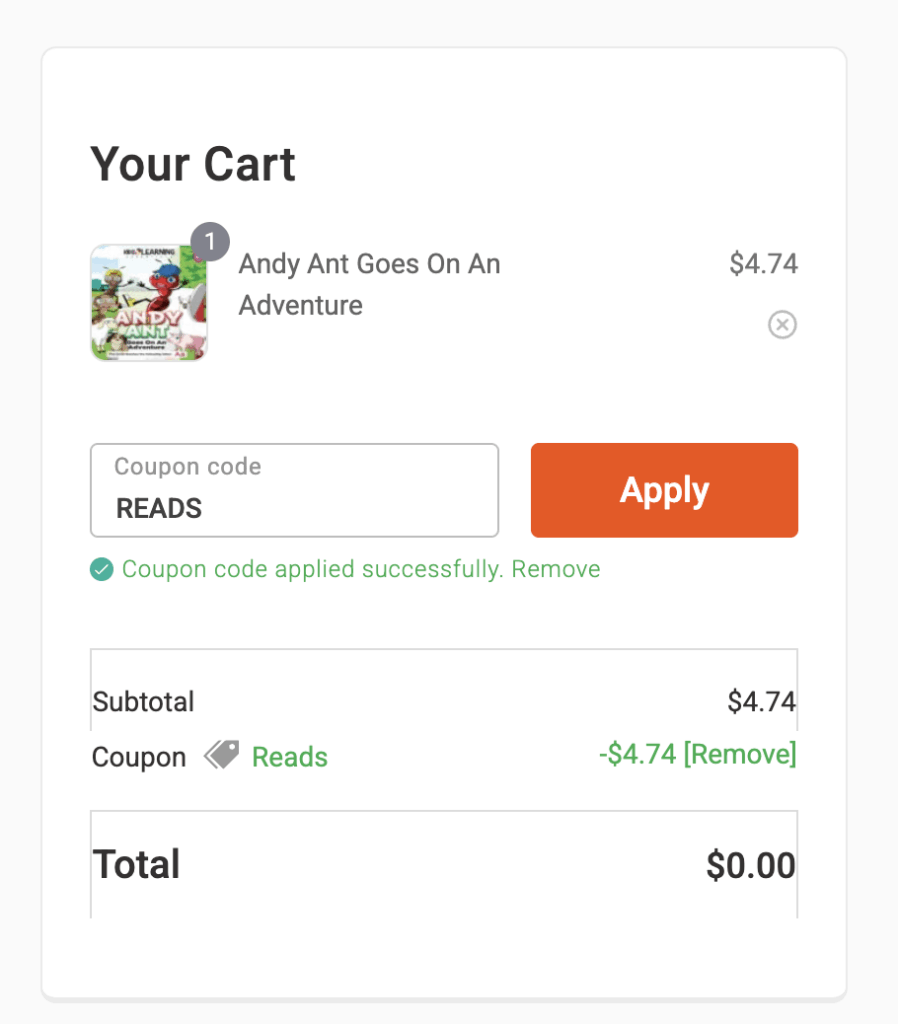The height and width of the screenshot is (1024, 898).
Task: Click the -$4.74 coupon discount amount
Action: pyautogui.click(x=638, y=754)
